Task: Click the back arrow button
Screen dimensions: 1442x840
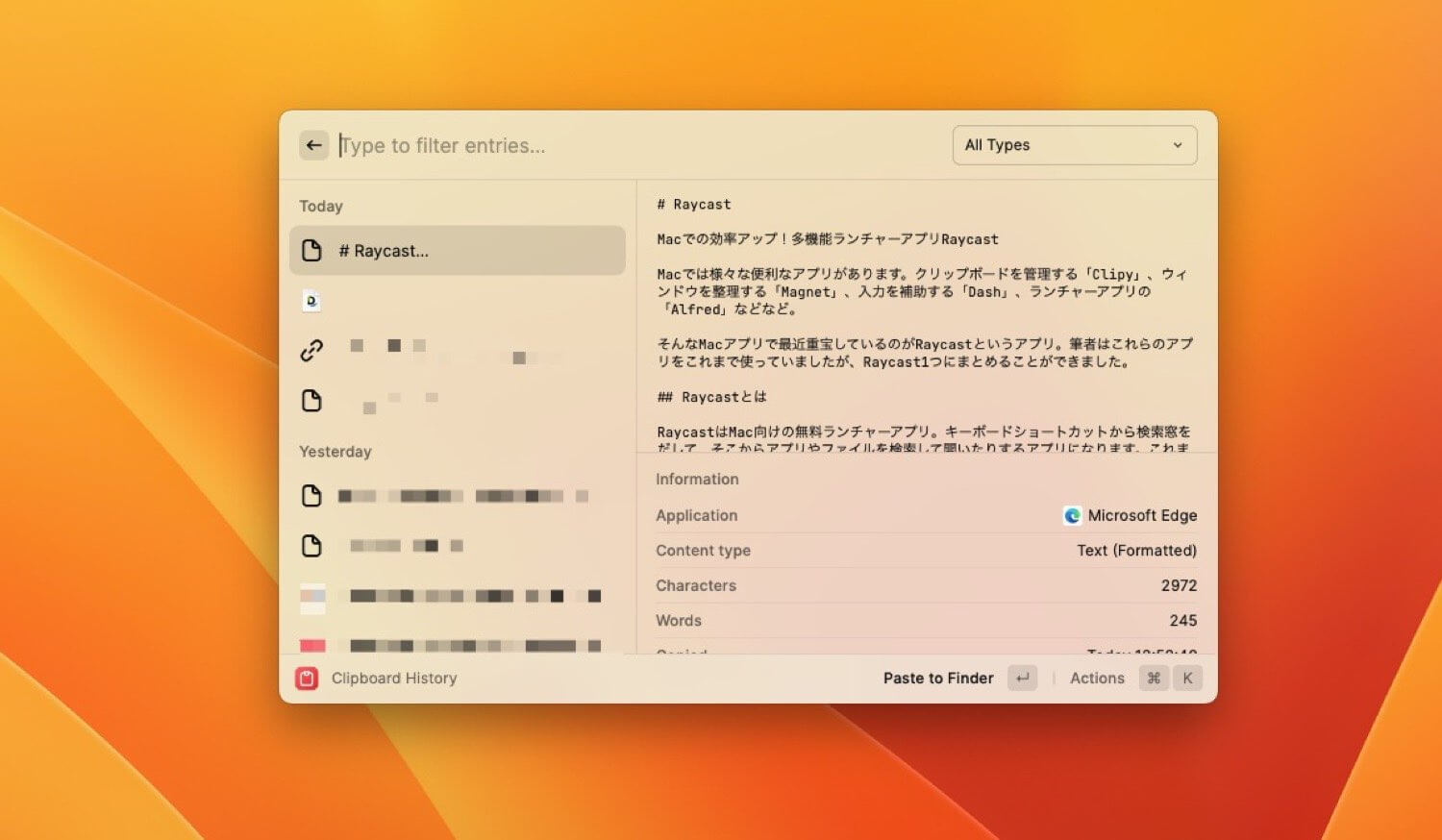Action: pyautogui.click(x=313, y=145)
